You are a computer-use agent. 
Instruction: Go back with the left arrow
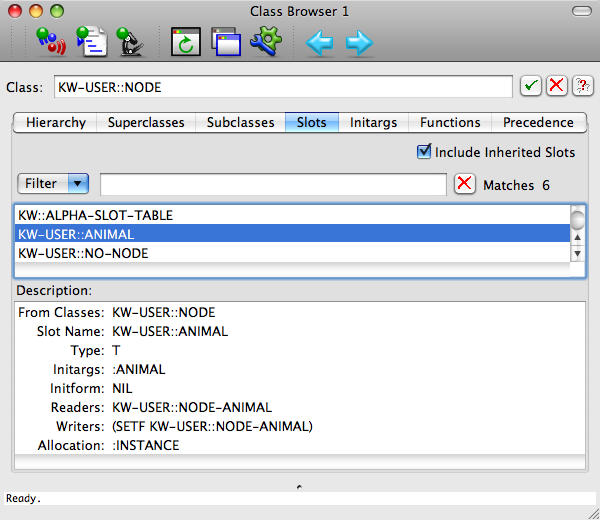(319, 42)
